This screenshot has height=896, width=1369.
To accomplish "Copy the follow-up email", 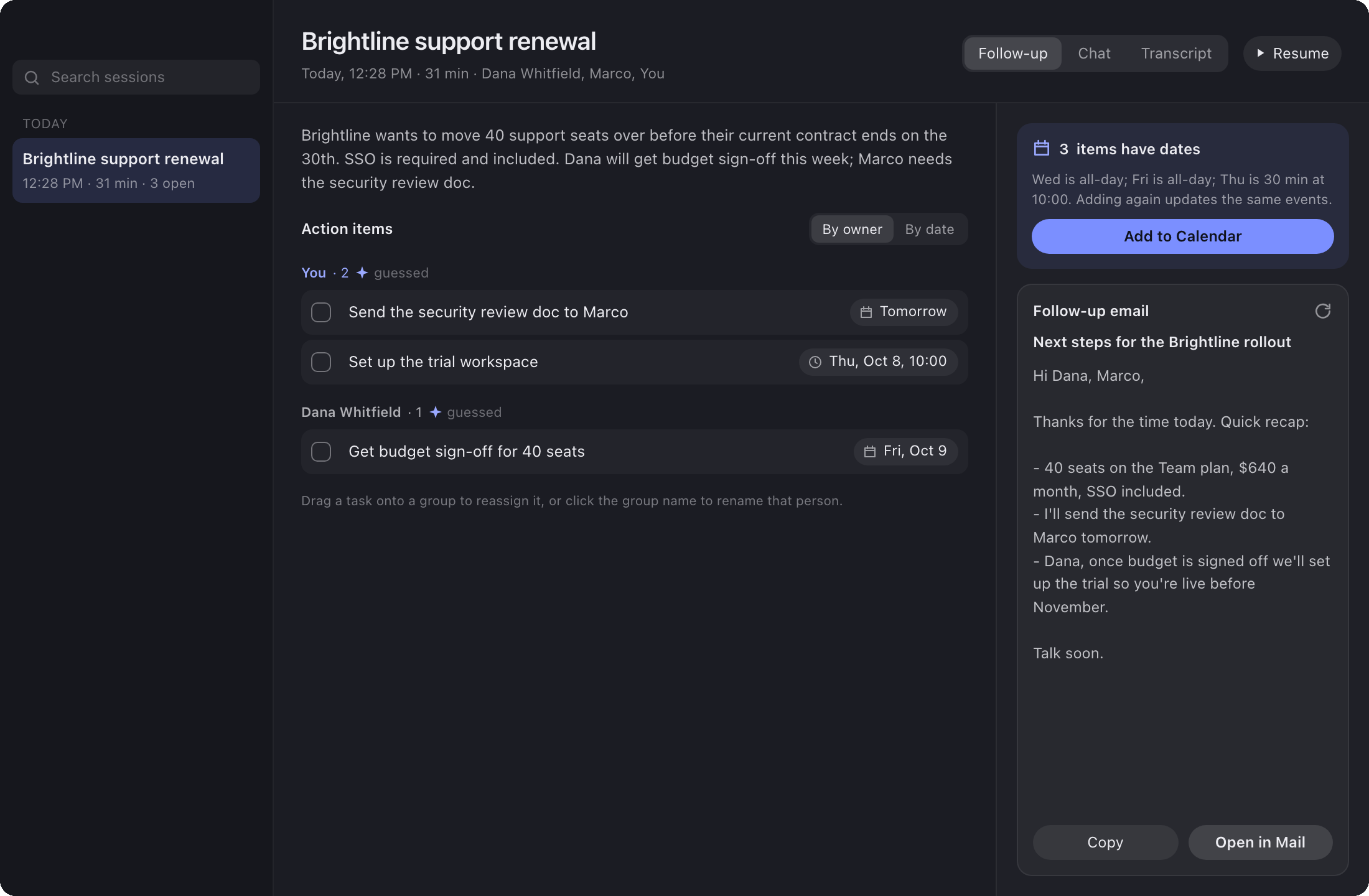I will coord(1105,842).
